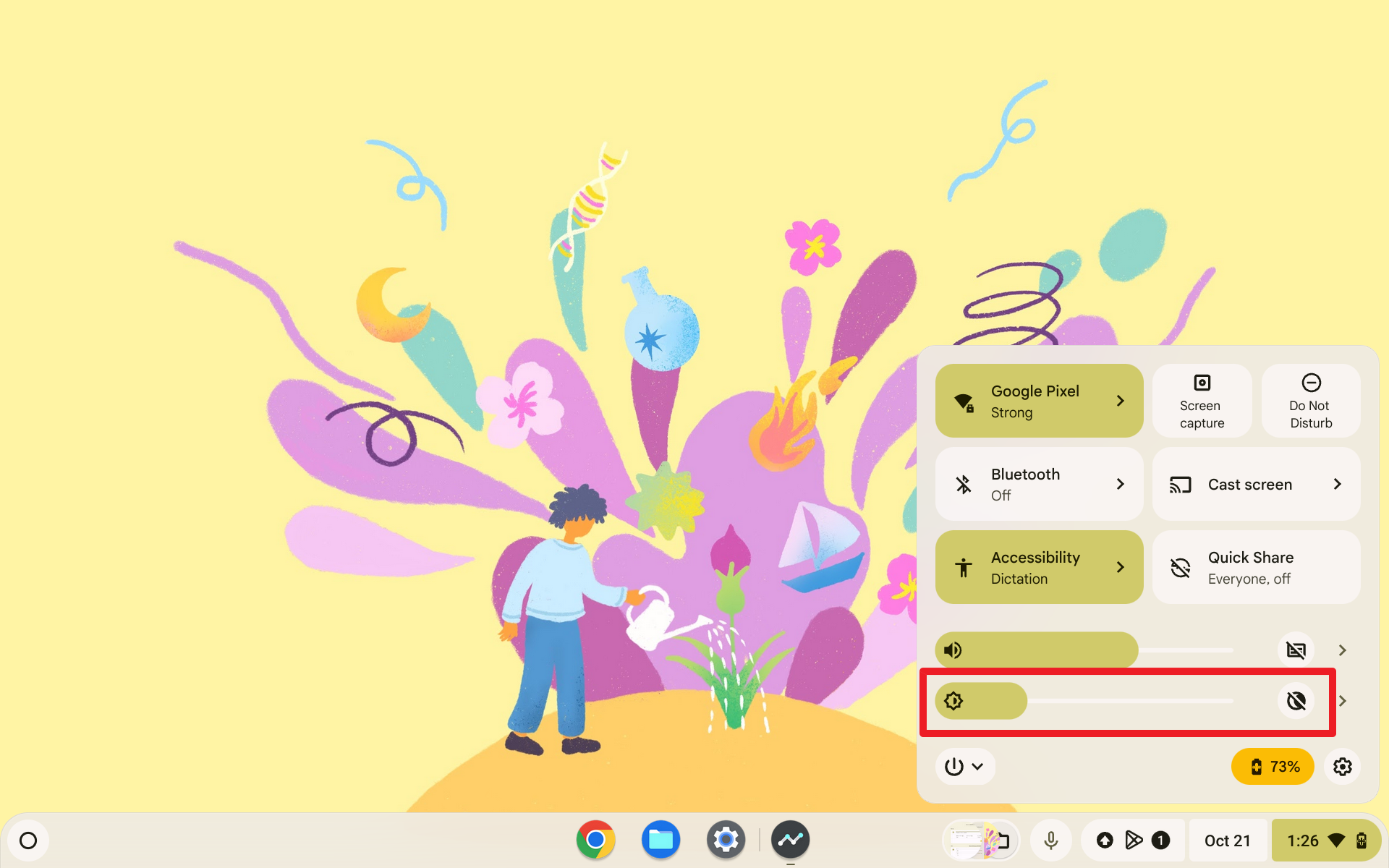Expand power button options

tap(977, 766)
